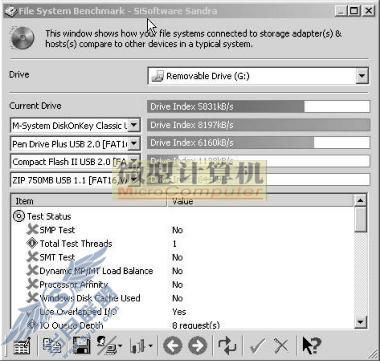Click the floppy disk save icon

[x=81, y=345]
